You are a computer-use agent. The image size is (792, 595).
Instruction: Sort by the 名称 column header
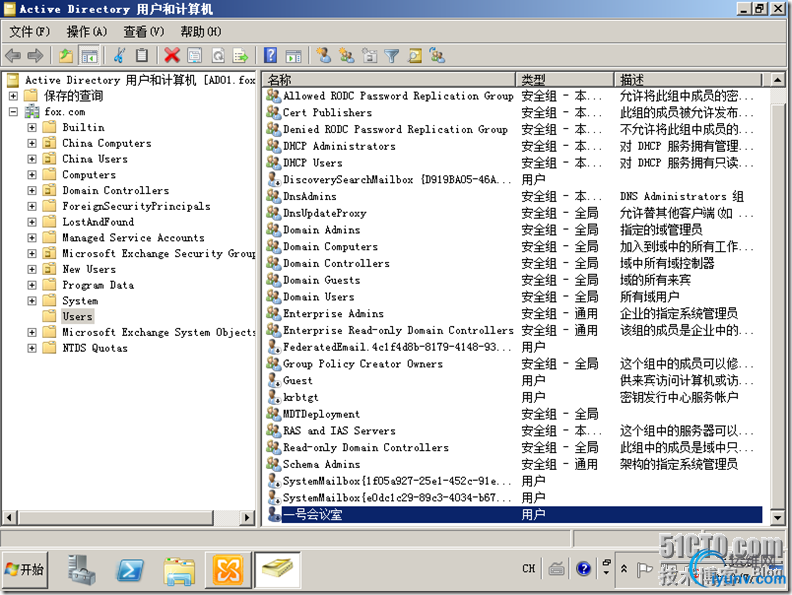[x=389, y=80]
